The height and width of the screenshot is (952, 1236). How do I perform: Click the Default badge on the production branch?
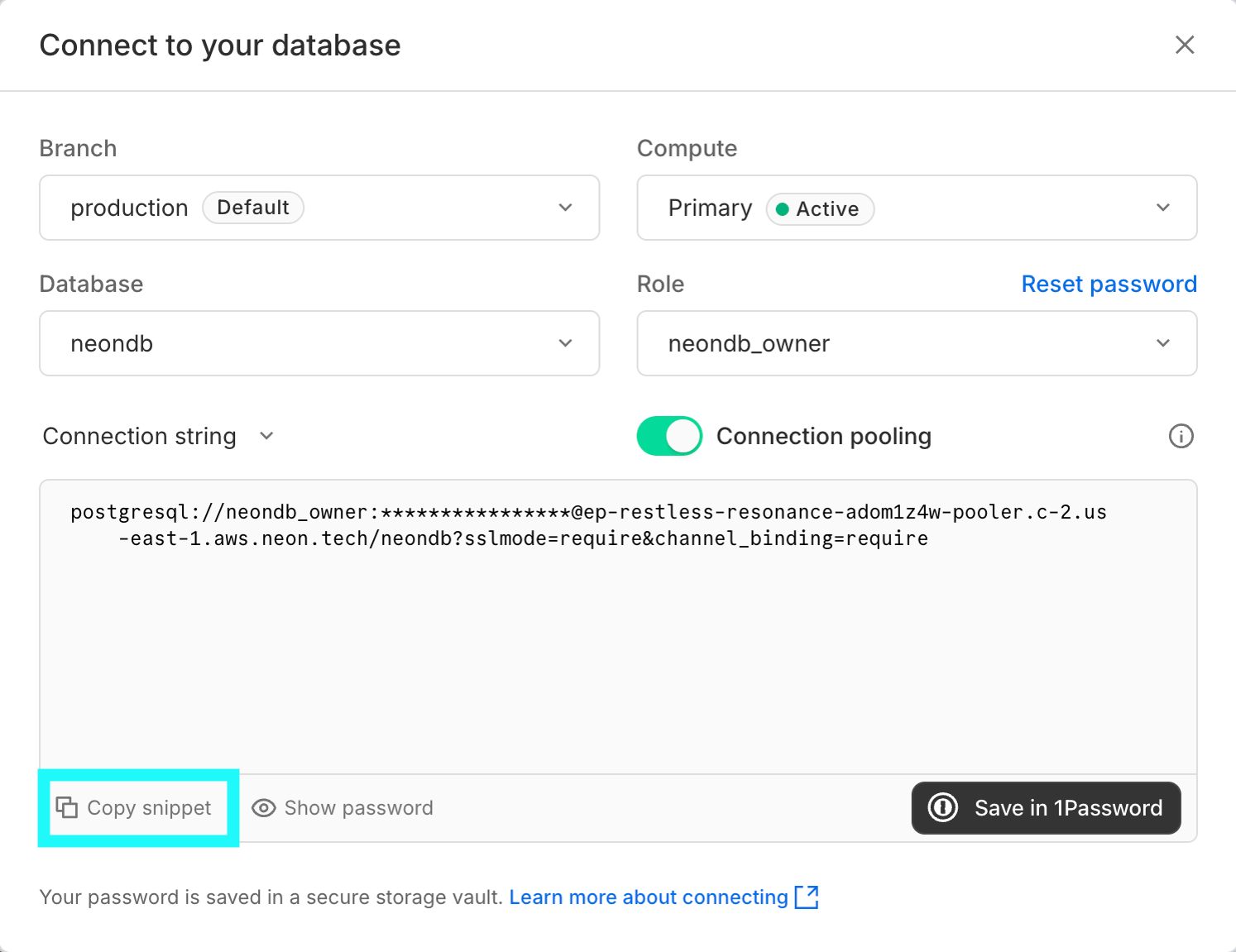(x=253, y=208)
